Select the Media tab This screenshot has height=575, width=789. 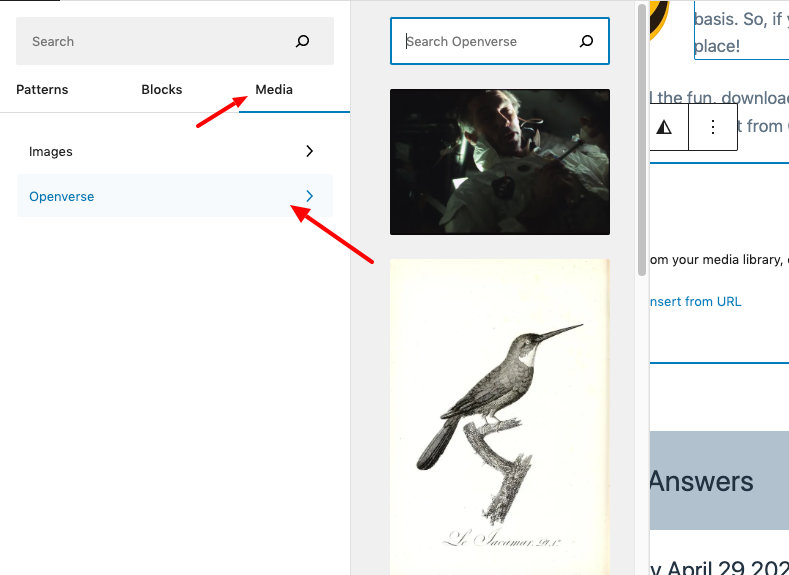pyautogui.click(x=274, y=90)
